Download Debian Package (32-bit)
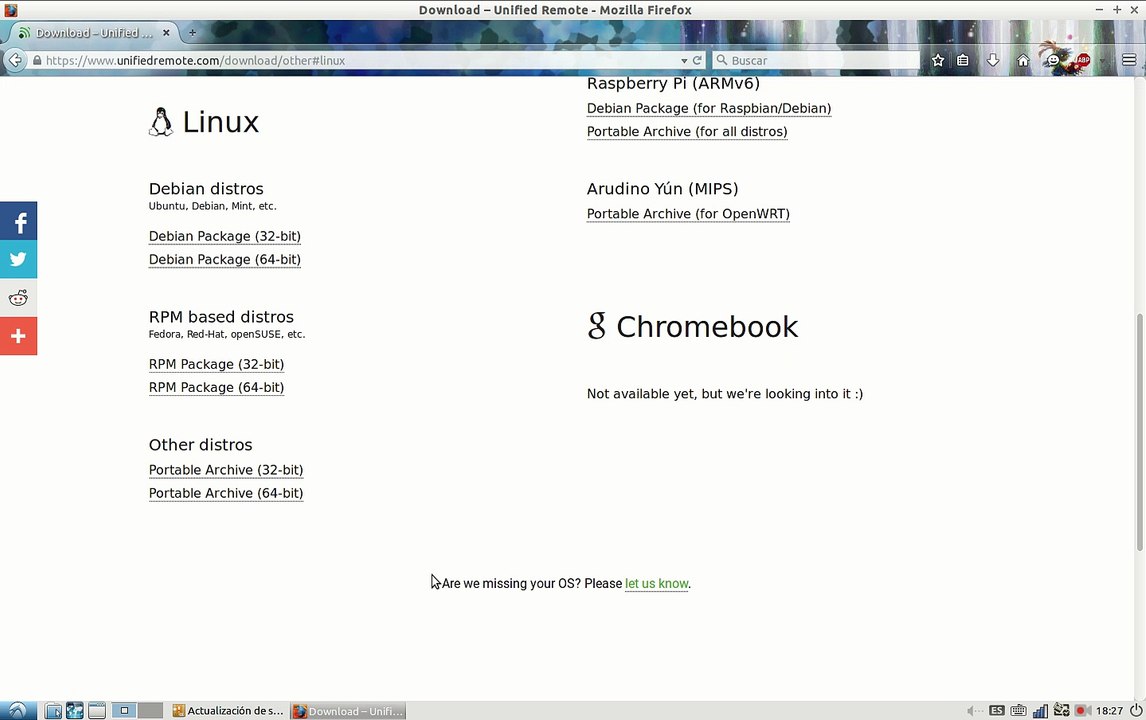Viewport: 1146px width, 720px height. (224, 236)
